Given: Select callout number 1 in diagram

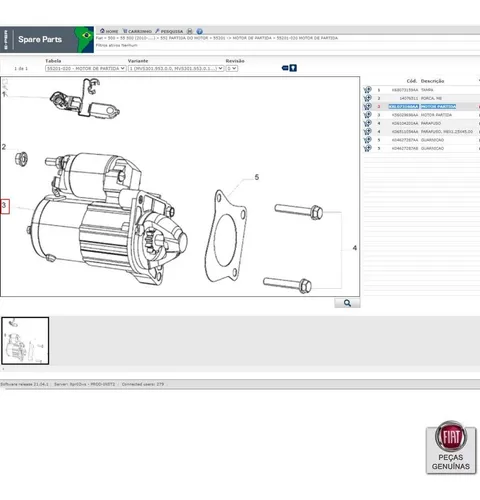Looking at the screenshot, I should 4,95.
